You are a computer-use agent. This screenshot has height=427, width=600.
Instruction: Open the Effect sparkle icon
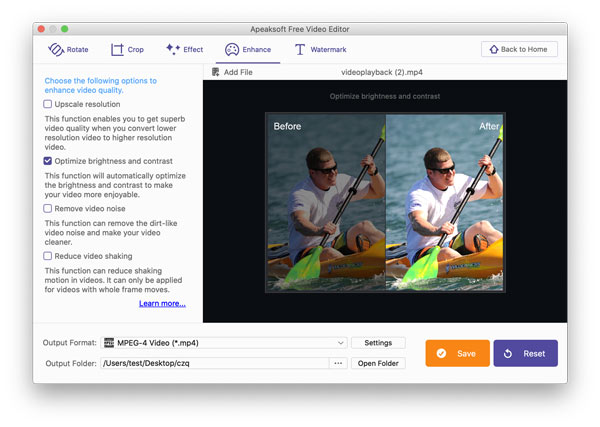[x=173, y=49]
